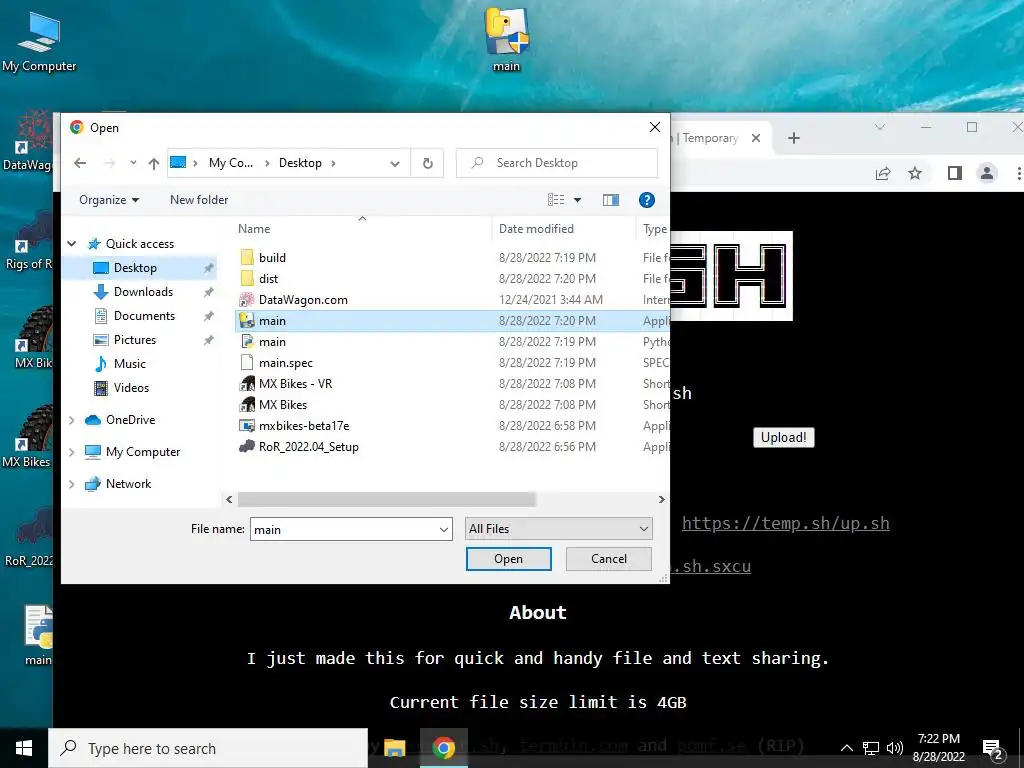Open File Explorer from taskbar

(394, 748)
